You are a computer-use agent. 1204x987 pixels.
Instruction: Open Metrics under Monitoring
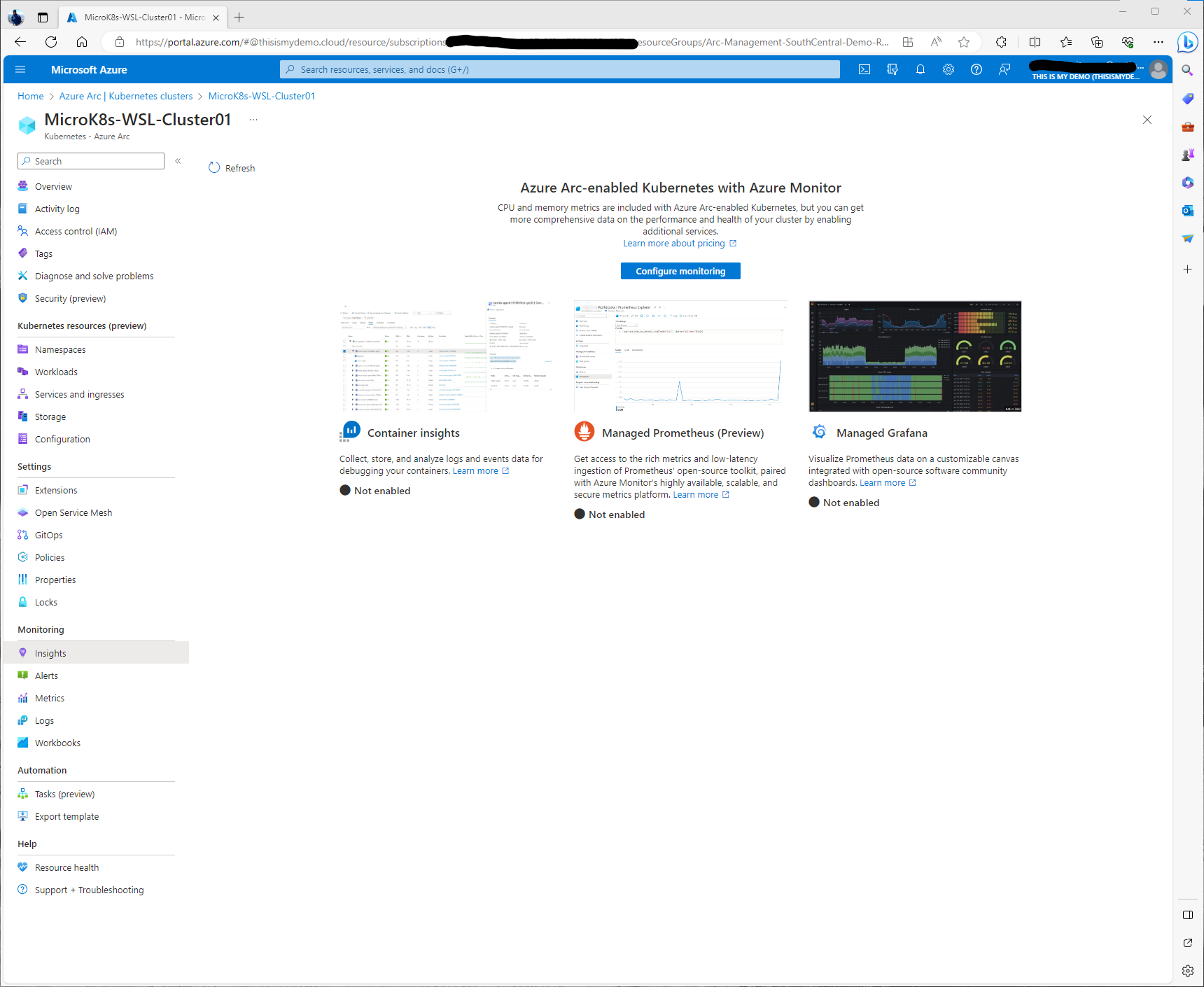pos(49,698)
